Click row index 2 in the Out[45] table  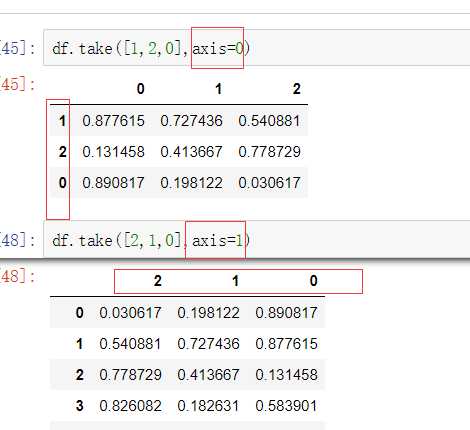point(62,152)
